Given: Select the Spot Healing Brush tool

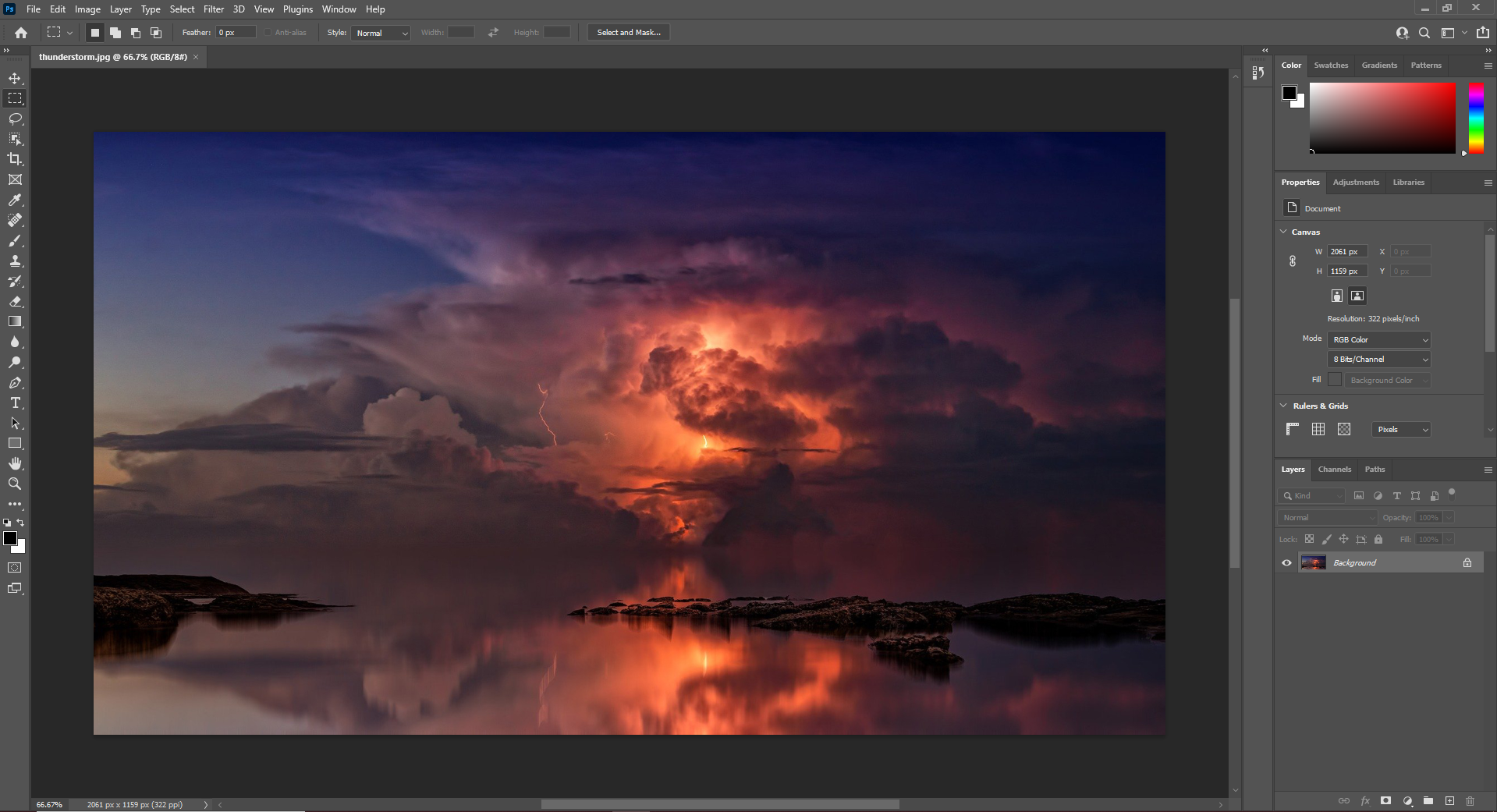Looking at the screenshot, I should pos(15,221).
